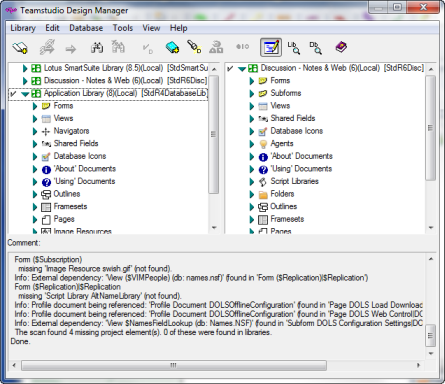445x384 pixels.
Task: Click the Script Libraries icon in right pane
Action: point(263,182)
